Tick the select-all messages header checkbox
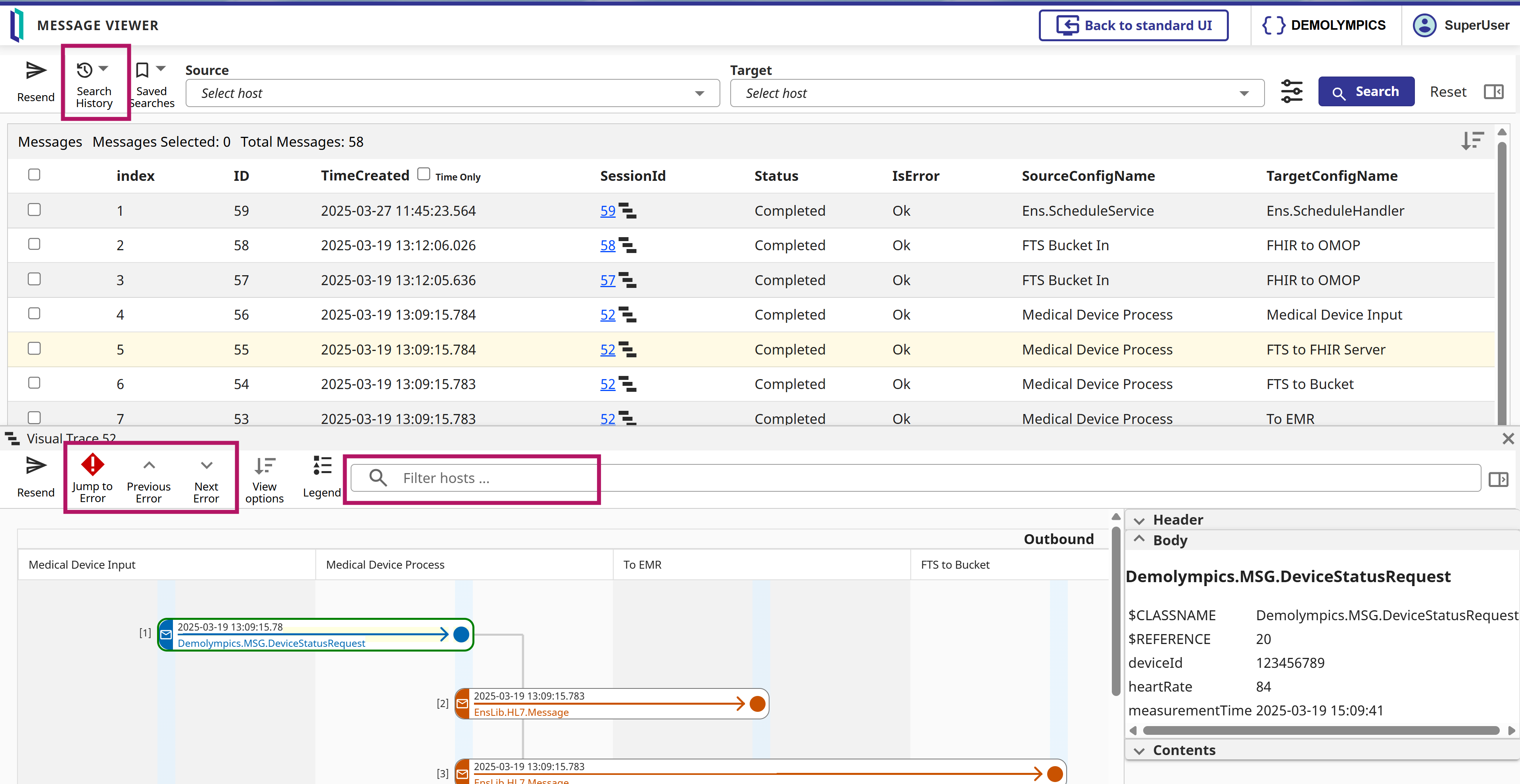 point(34,175)
